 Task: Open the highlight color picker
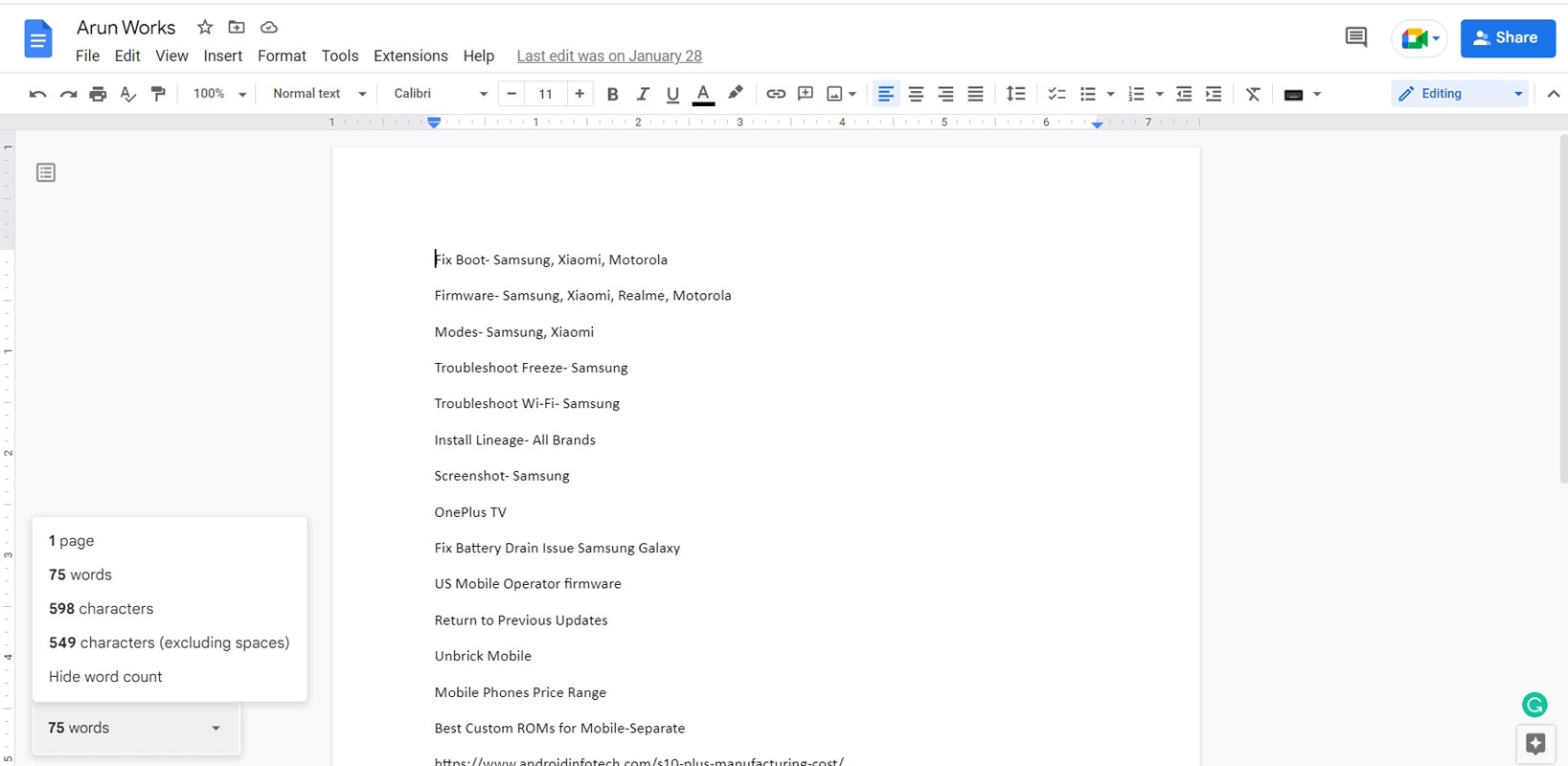[x=735, y=93]
